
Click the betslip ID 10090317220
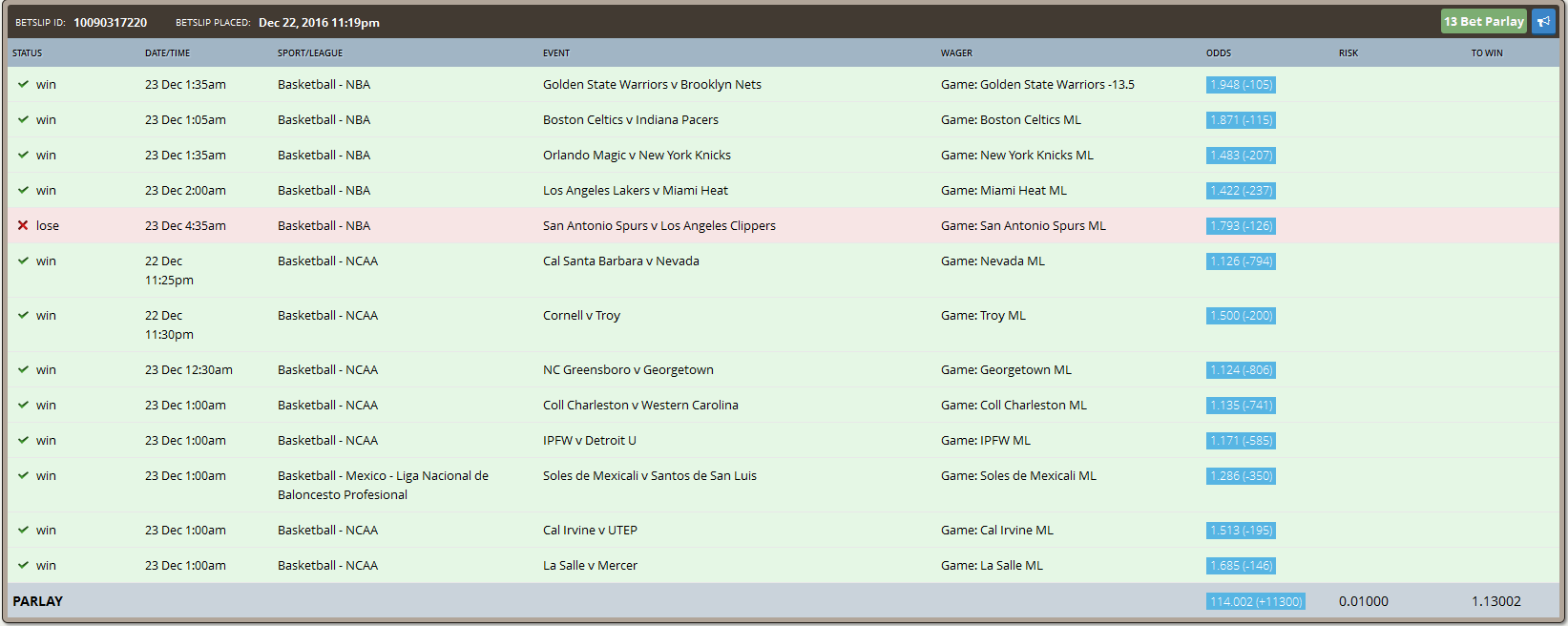pos(110,22)
